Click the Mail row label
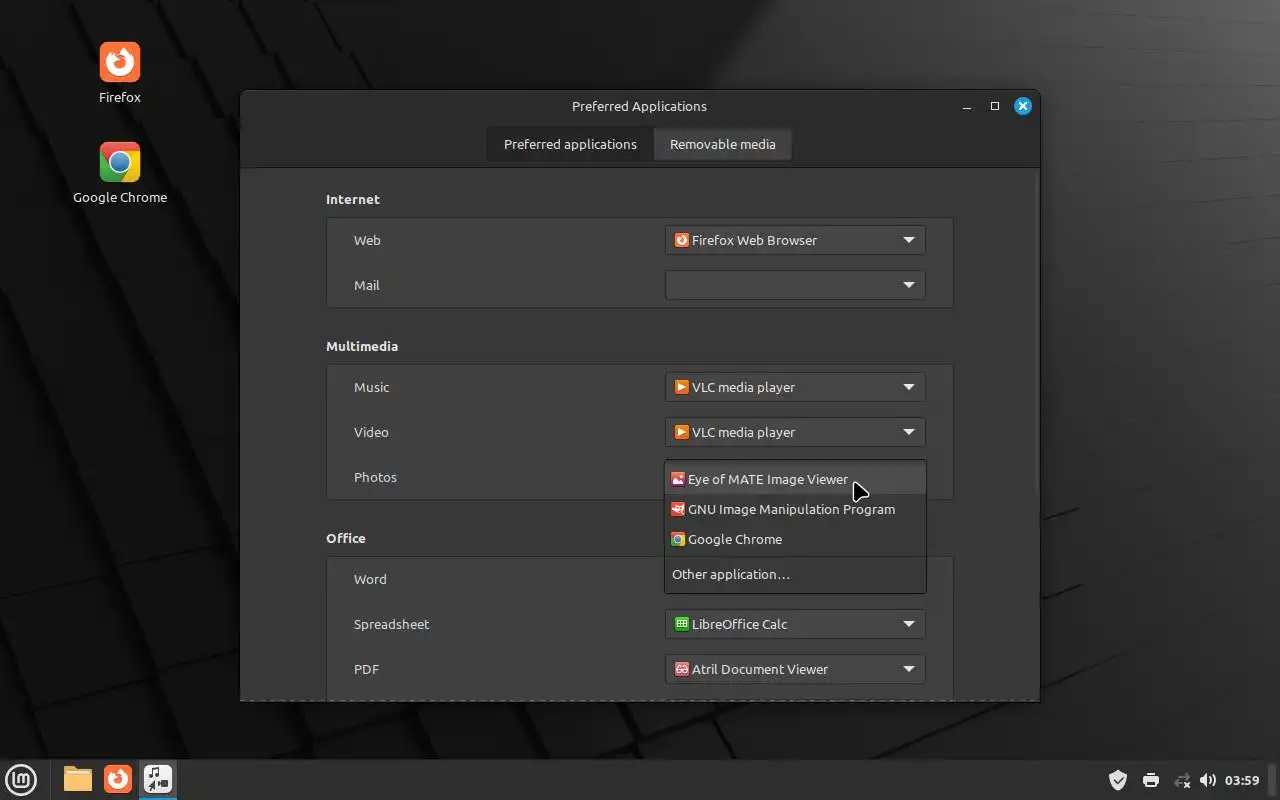 coord(367,285)
